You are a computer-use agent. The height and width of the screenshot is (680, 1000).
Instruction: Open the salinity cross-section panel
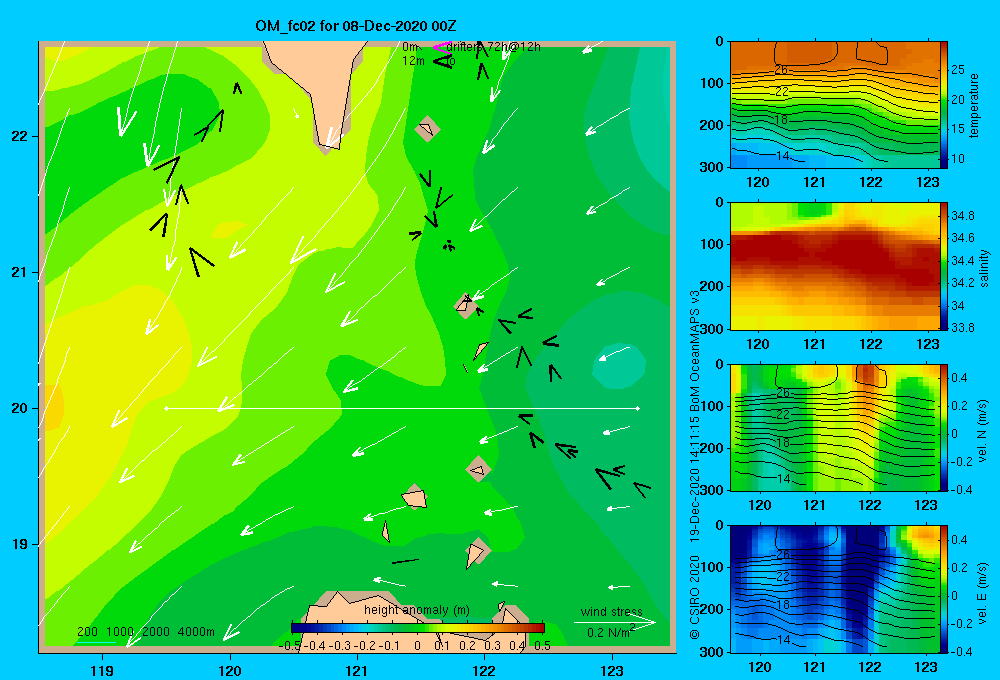(834, 267)
